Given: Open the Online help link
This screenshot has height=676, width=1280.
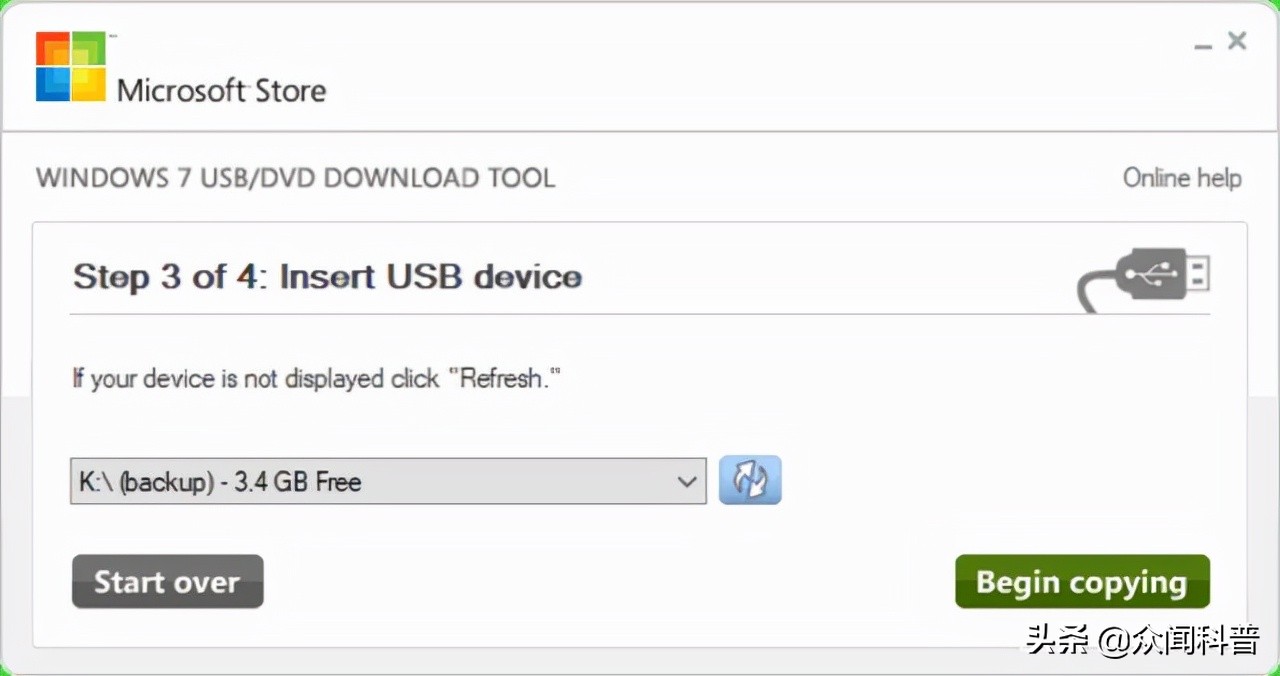Looking at the screenshot, I should click(x=1181, y=178).
